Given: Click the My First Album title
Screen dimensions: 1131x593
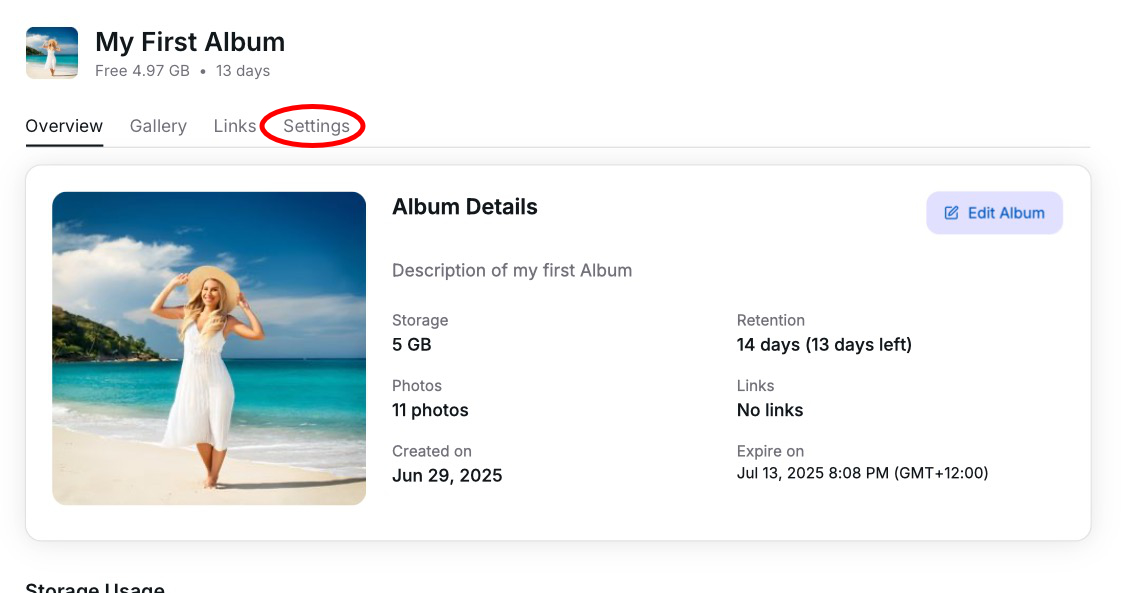Looking at the screenshot, I should tap(190, 42).
